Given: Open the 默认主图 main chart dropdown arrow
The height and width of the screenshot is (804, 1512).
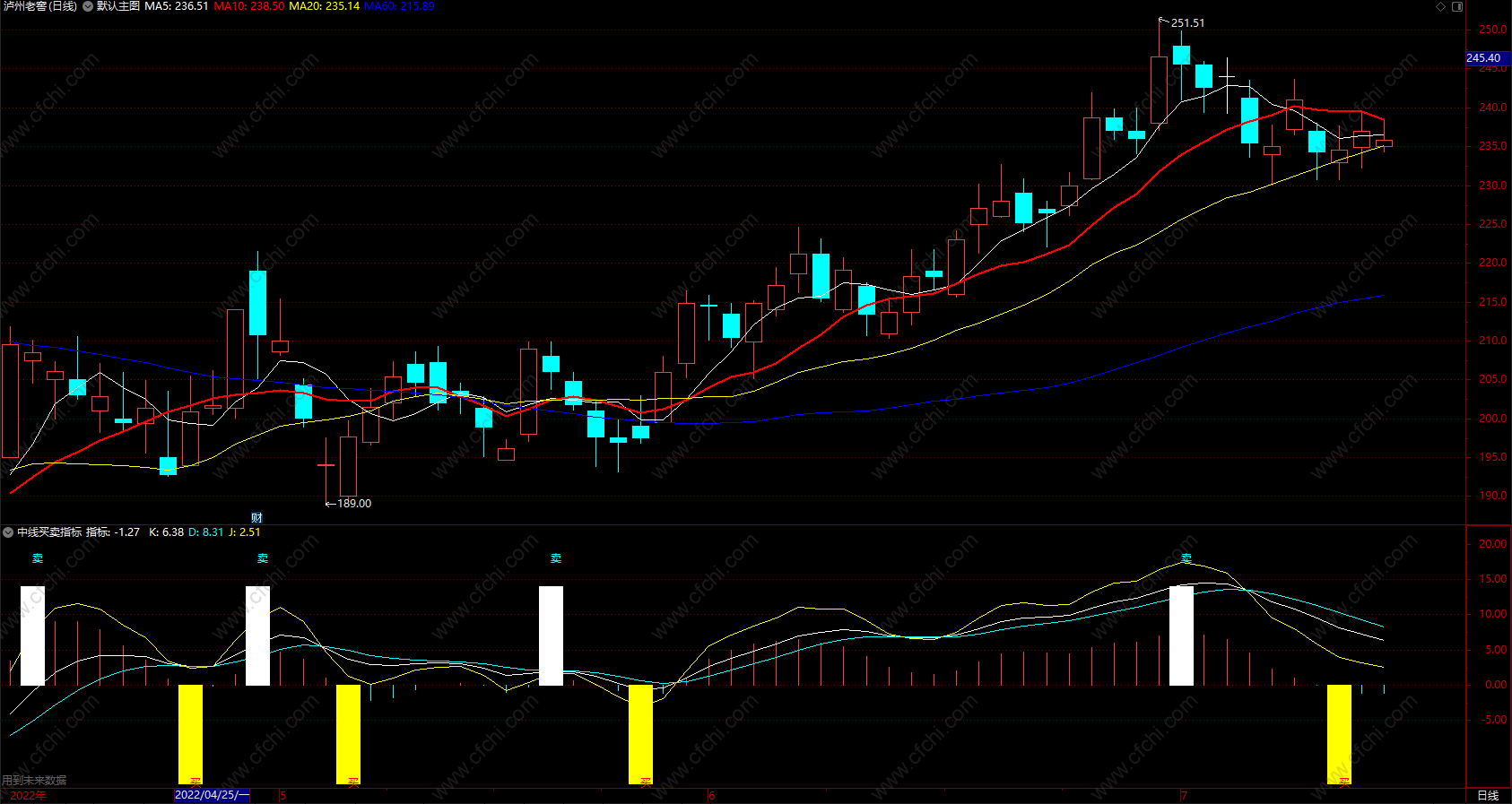Looking at the screenshot, I should [88, 6].
